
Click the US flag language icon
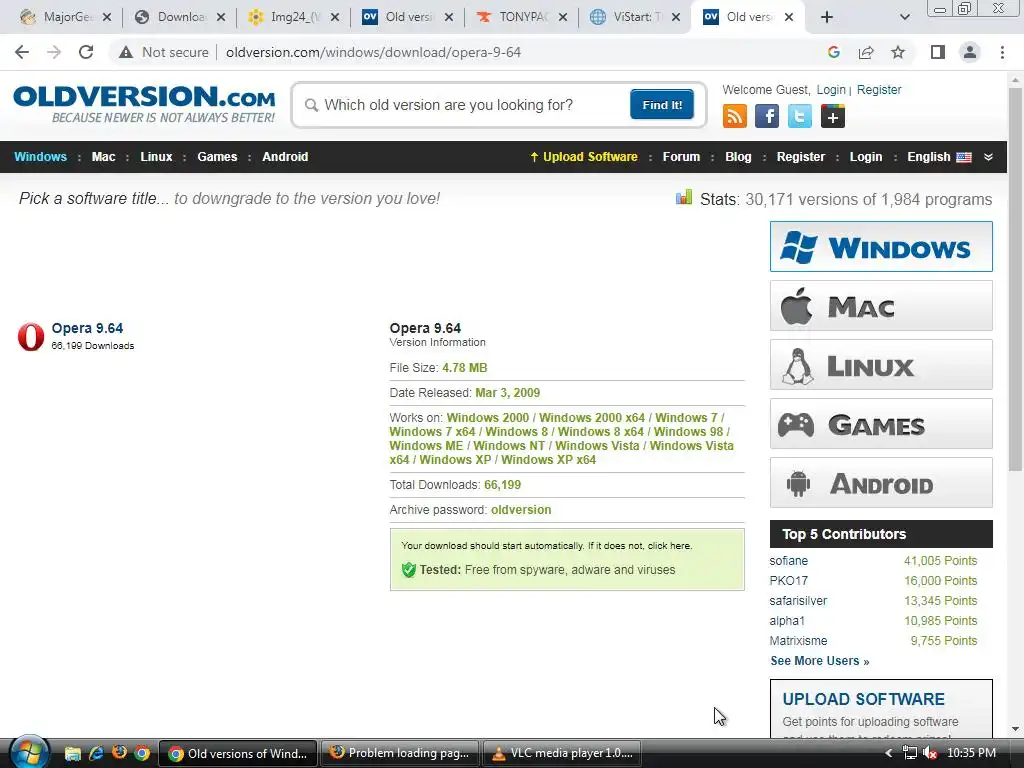coord(964,157)
